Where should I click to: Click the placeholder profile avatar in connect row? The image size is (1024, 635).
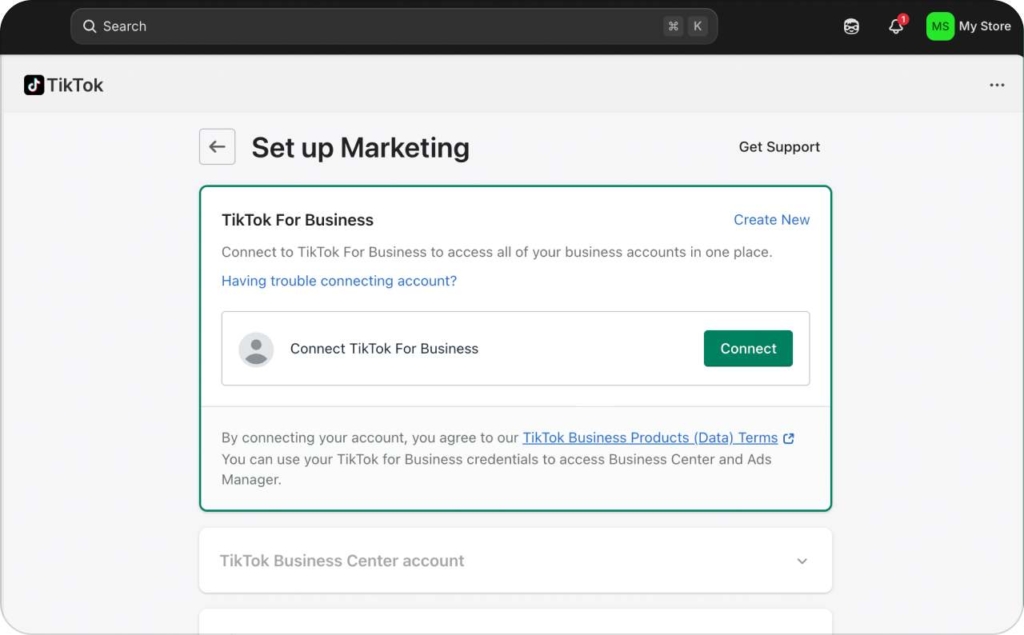(x=256, y=348)
